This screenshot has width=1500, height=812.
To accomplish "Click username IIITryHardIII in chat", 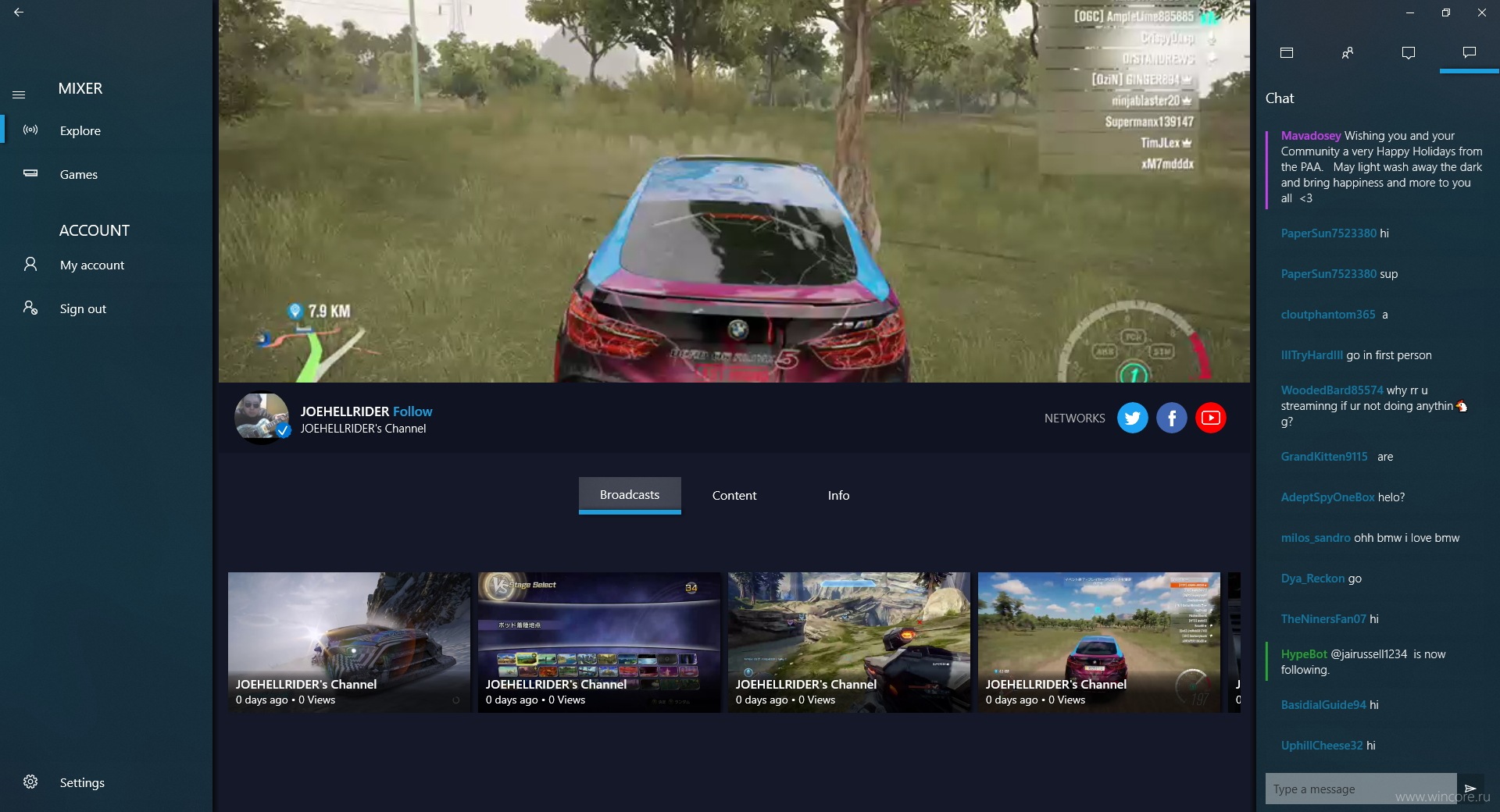I will coord(1312,355).
